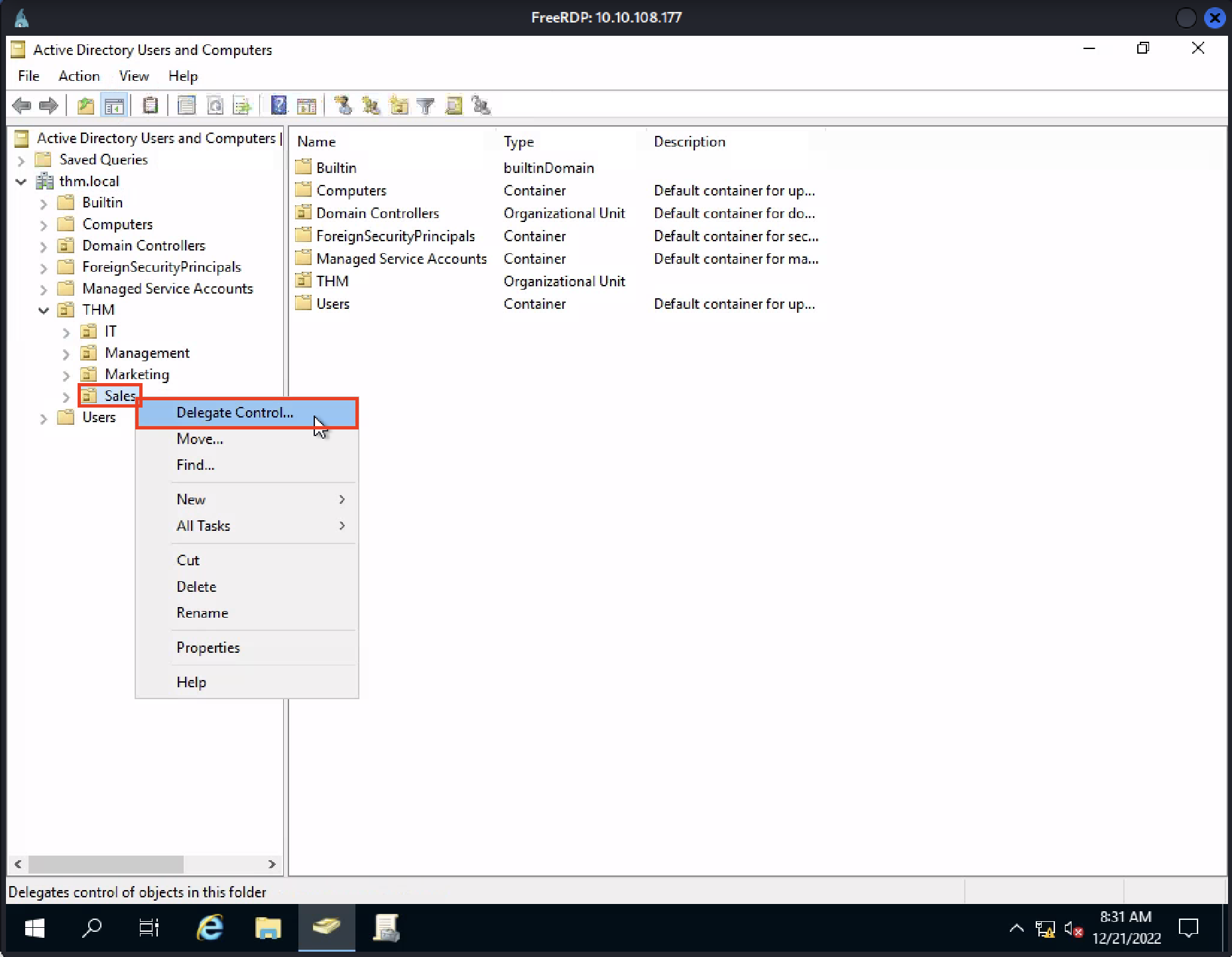Open the notification center icon
The width and height of the screenshot is (1232, 957).
1188,928
